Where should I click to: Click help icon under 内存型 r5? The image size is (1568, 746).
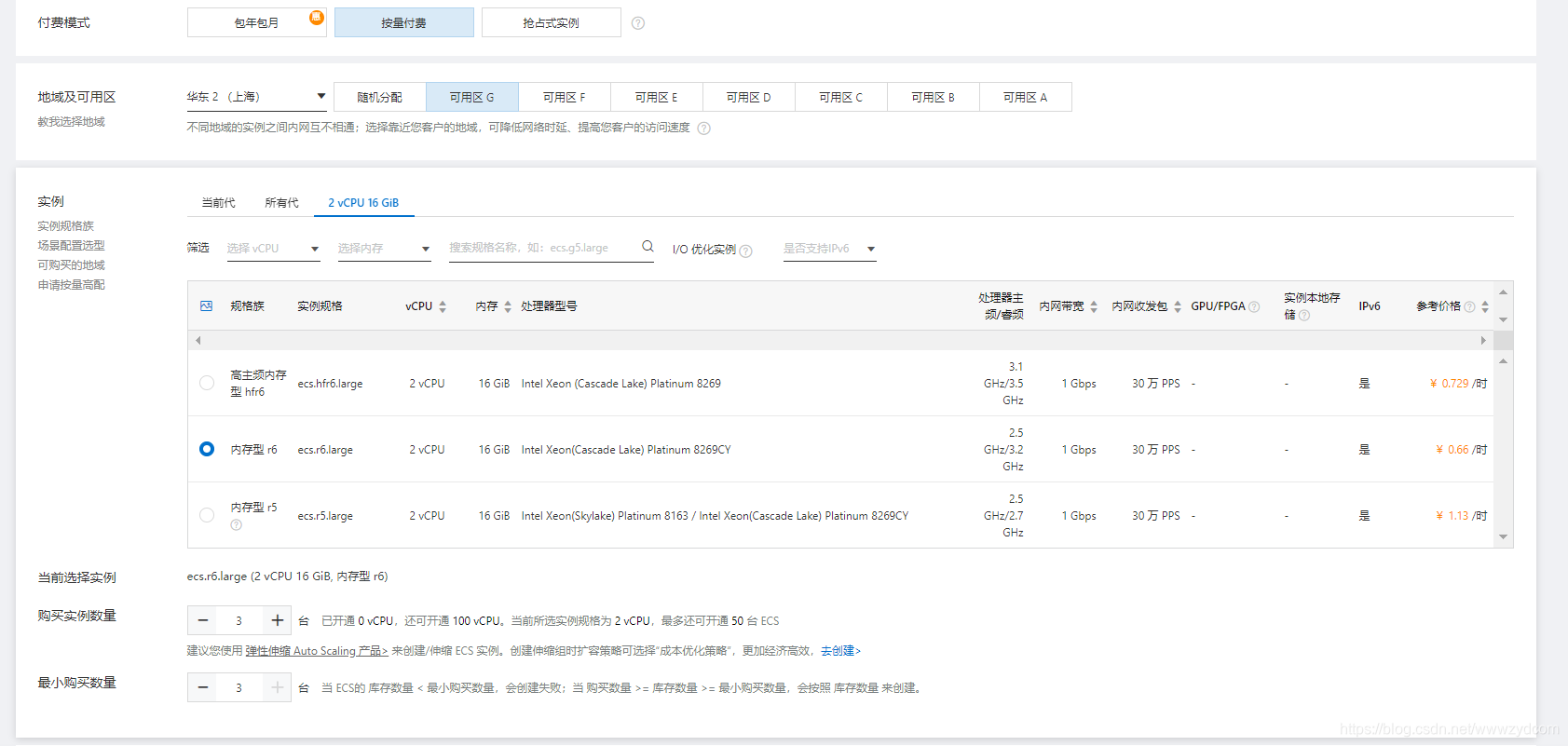click(x=237, y=525)
